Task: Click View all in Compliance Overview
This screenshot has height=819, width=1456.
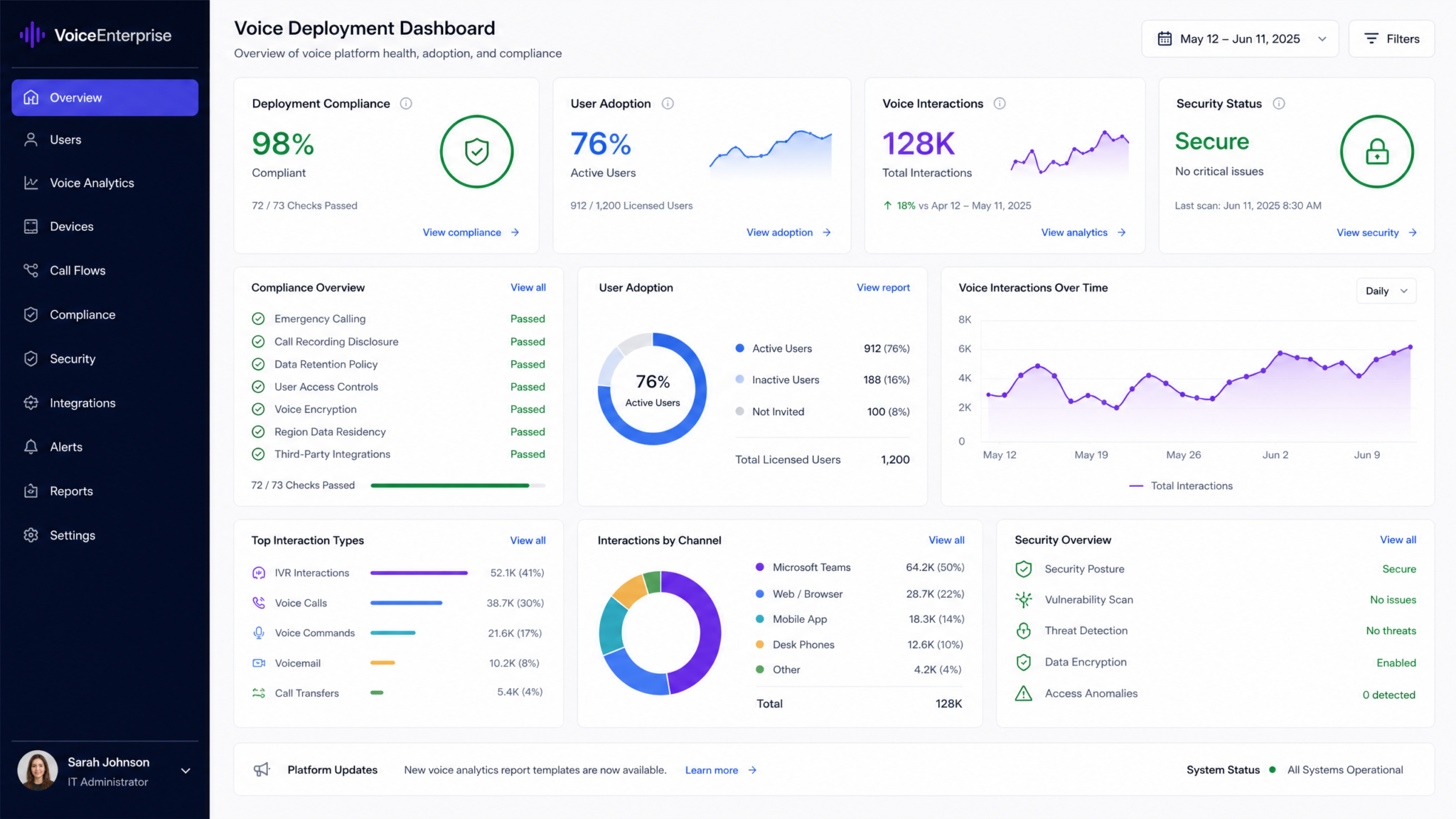Action: click(528, 287)
